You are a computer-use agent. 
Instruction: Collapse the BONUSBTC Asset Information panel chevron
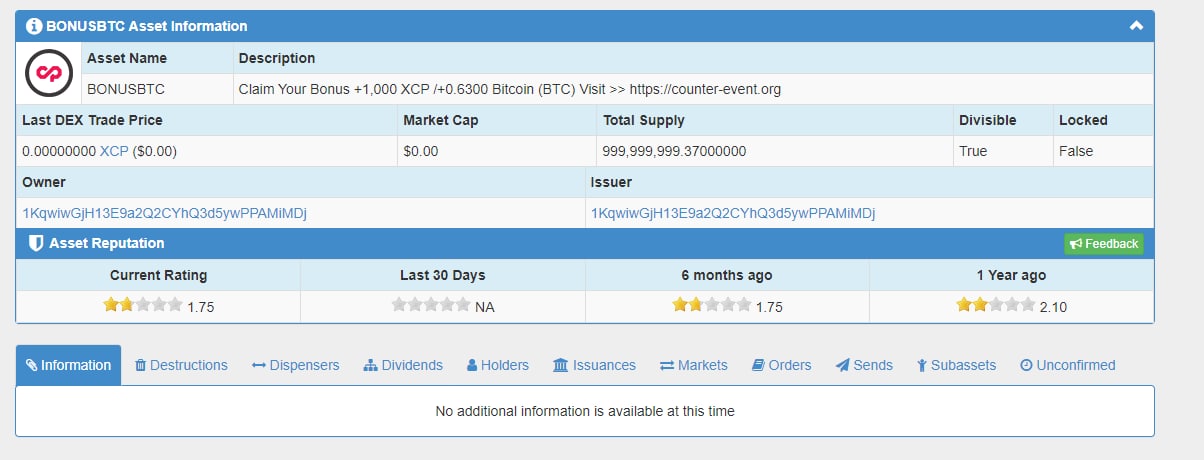[x=1136, y=26]
